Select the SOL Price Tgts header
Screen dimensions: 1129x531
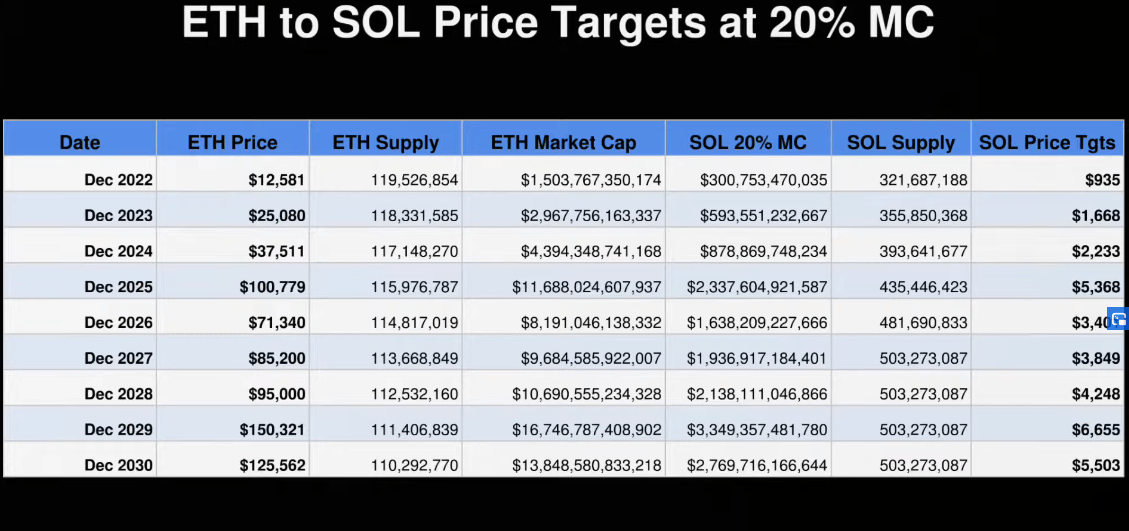pos(1047,143)
